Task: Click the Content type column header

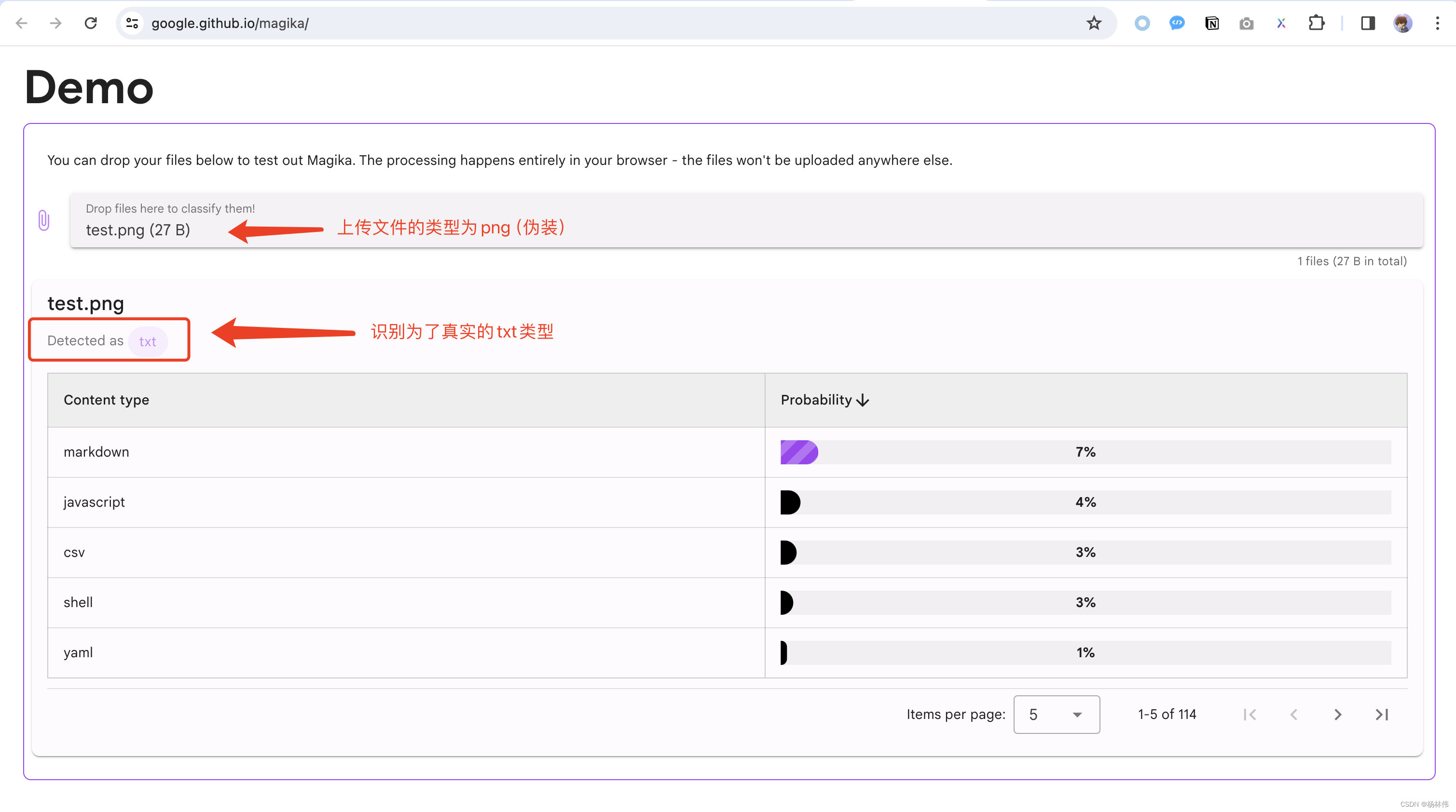Action: click(106, 400)
